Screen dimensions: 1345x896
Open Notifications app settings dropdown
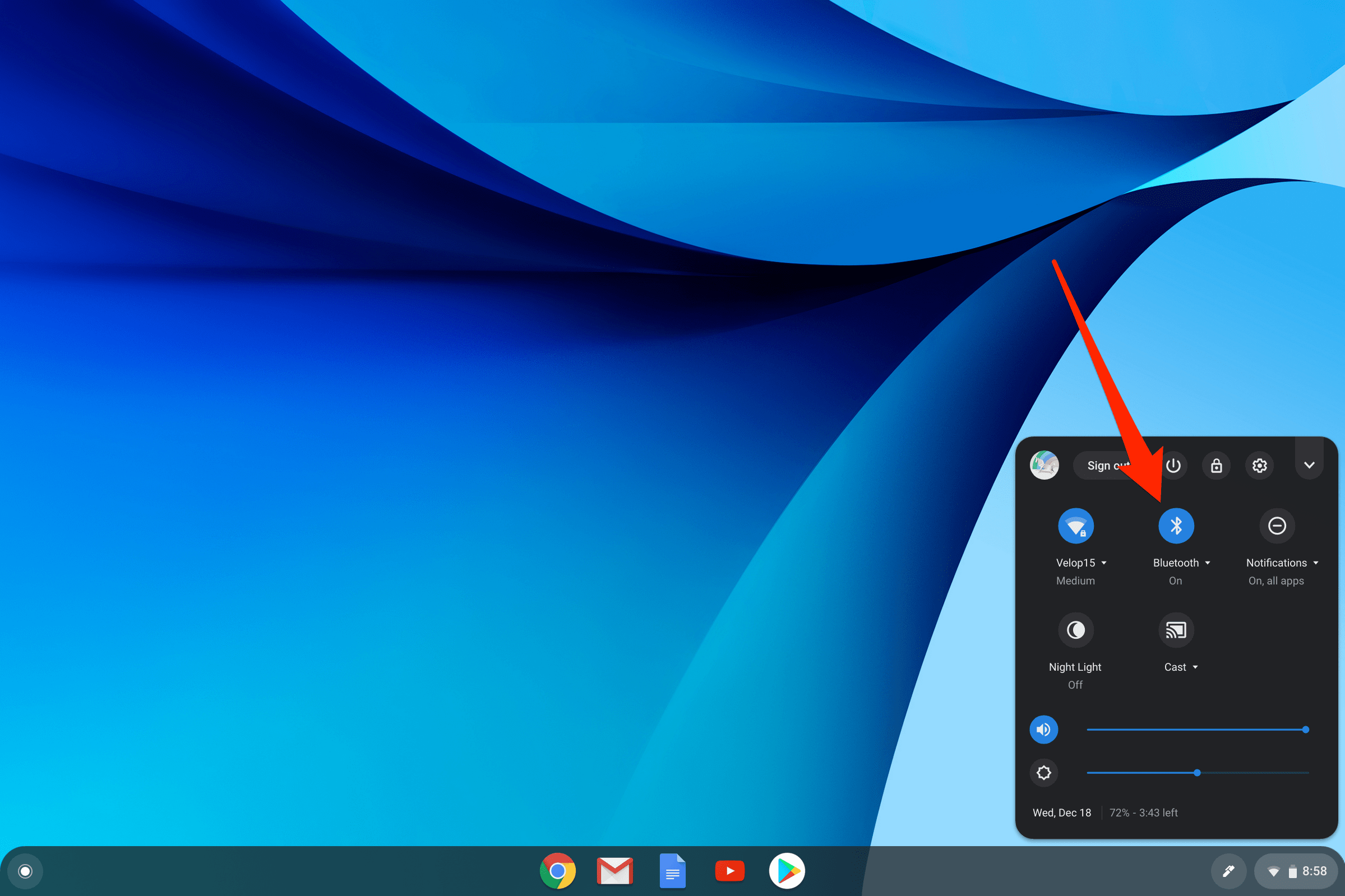[x=1315, y=563]
